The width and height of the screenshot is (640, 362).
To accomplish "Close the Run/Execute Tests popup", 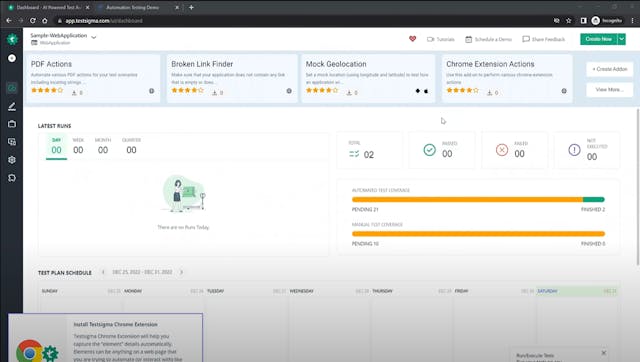I will coord(604,353).
